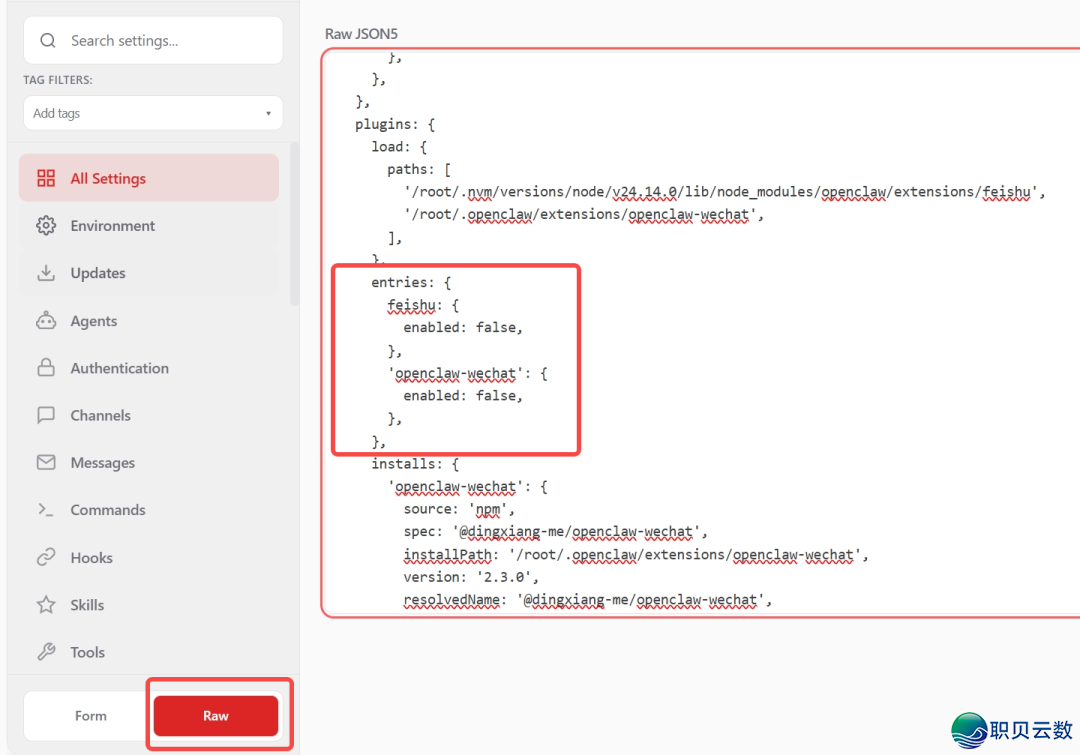Switch to Form view mode
The width and height of the screenshot is (1080, 755).
pyautogui.click(x=90, y=716)
